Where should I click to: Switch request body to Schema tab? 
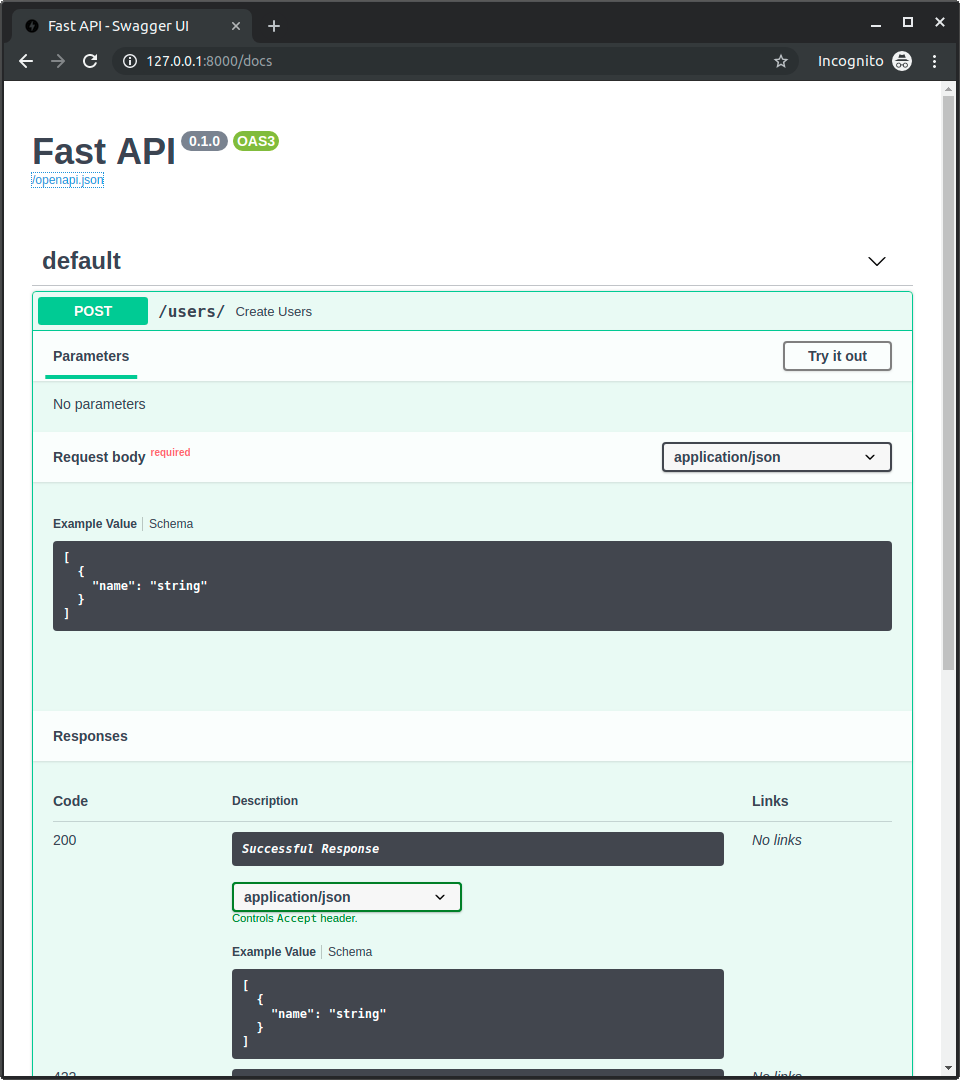click(x=171, y=523)
